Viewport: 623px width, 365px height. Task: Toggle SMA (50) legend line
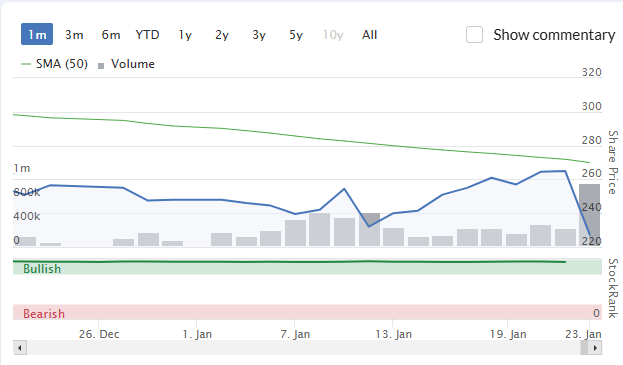point(54,64)
